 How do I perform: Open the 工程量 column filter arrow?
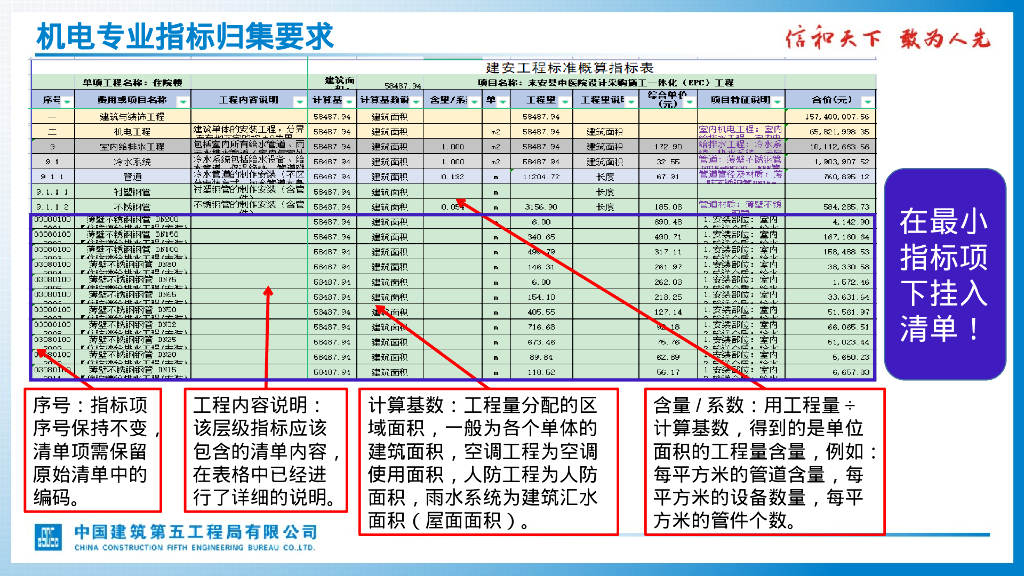(x=565, y=101)
